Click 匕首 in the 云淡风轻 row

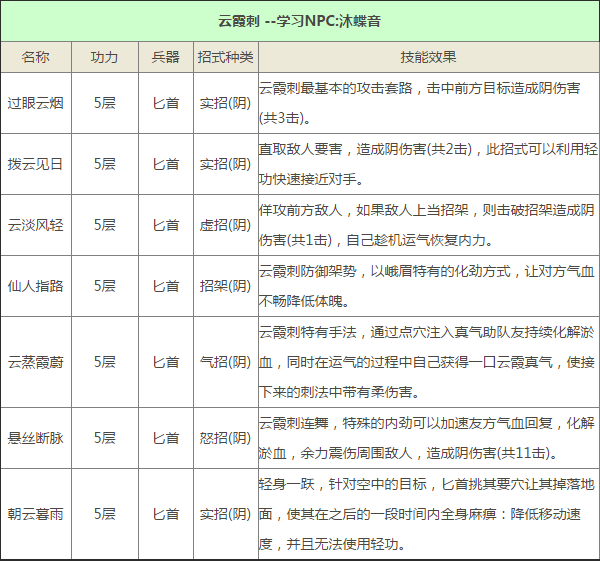pyautogui.click(x=166, y=225)
